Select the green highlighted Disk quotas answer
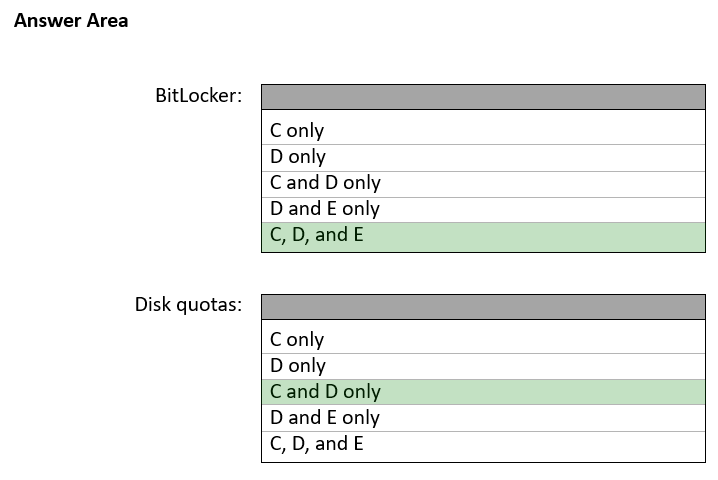 (483, 392)
